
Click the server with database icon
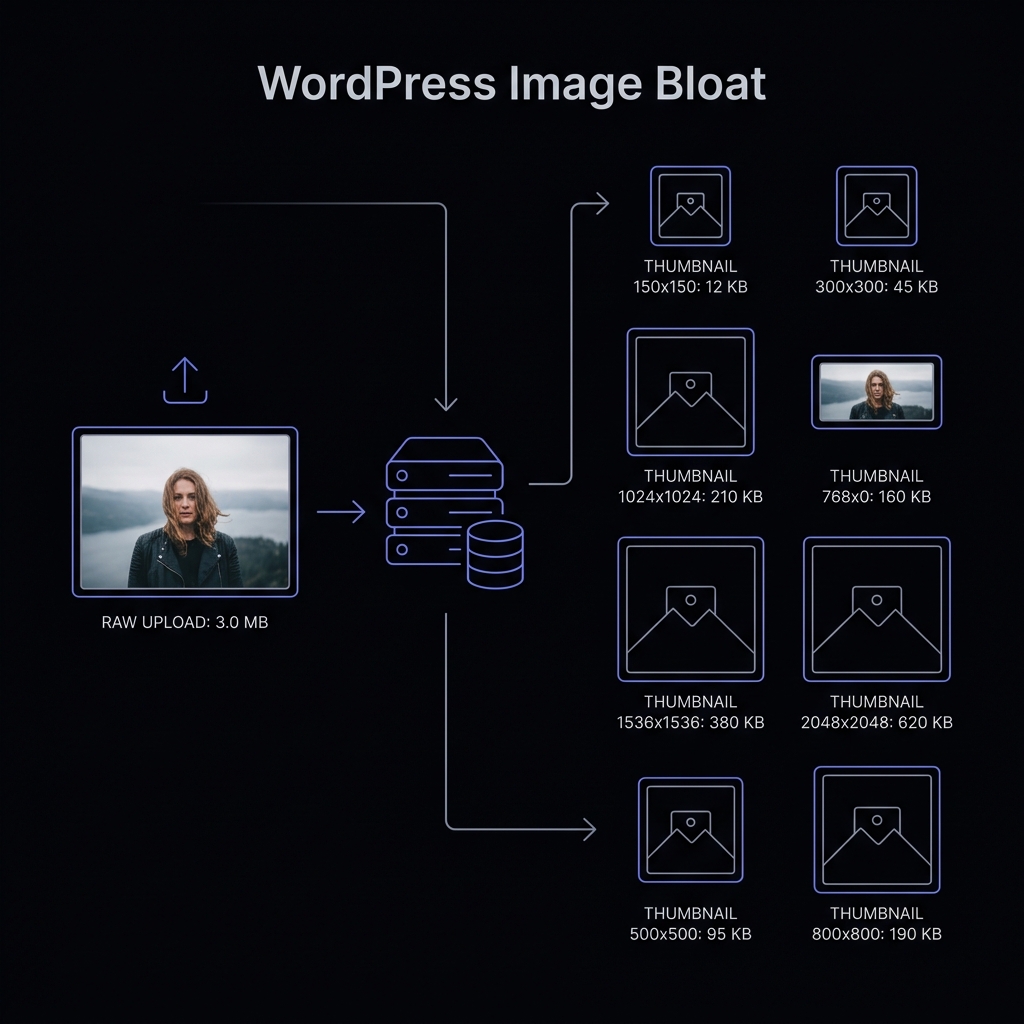pos(455,513)
